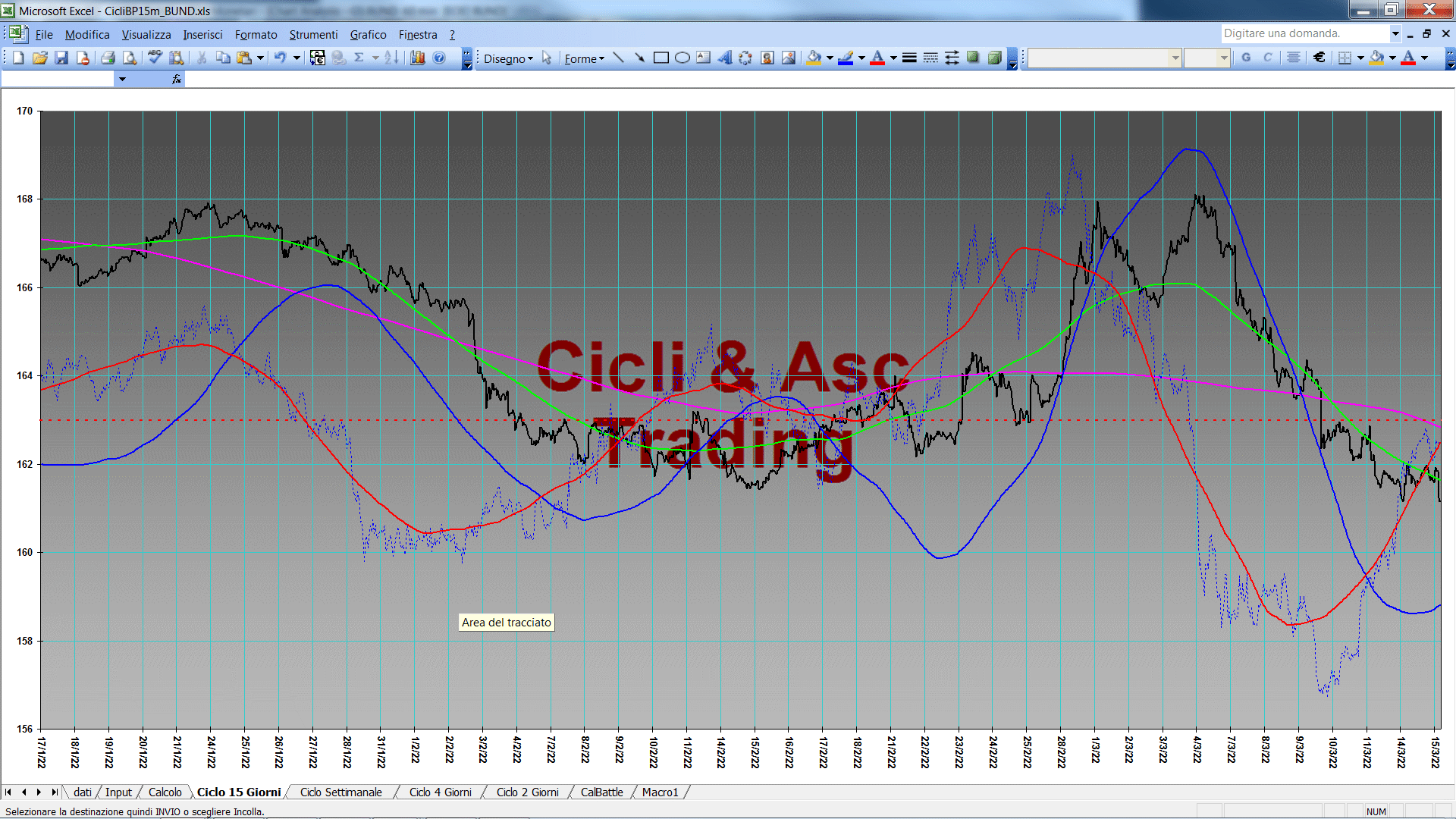
Task: Run the spelling check ABC icon
Action: pos(155,58)
